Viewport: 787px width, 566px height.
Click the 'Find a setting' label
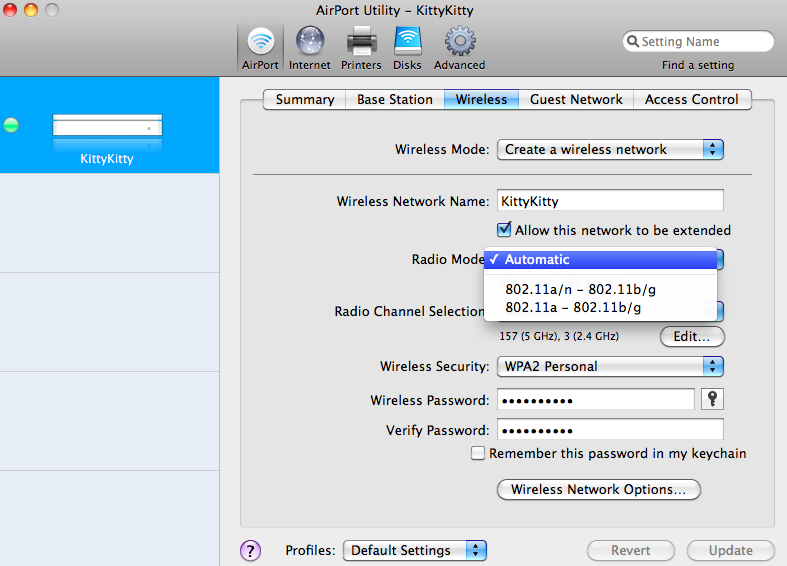(698, 65)
